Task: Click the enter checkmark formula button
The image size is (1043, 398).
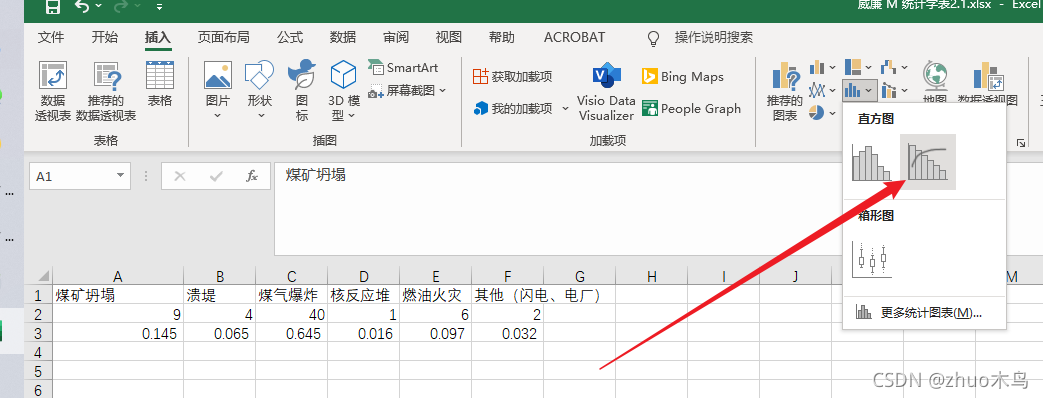Action: coord(216,176)
